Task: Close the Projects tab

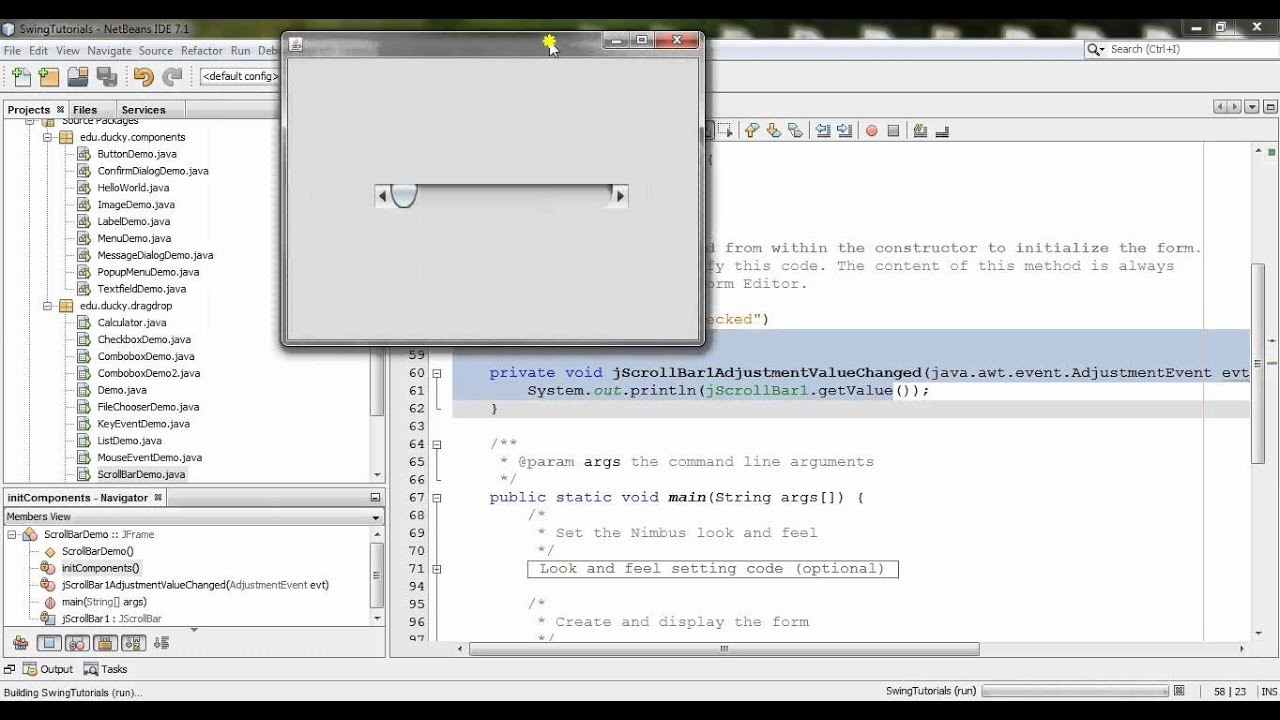Action: click(x=60, y=110)
